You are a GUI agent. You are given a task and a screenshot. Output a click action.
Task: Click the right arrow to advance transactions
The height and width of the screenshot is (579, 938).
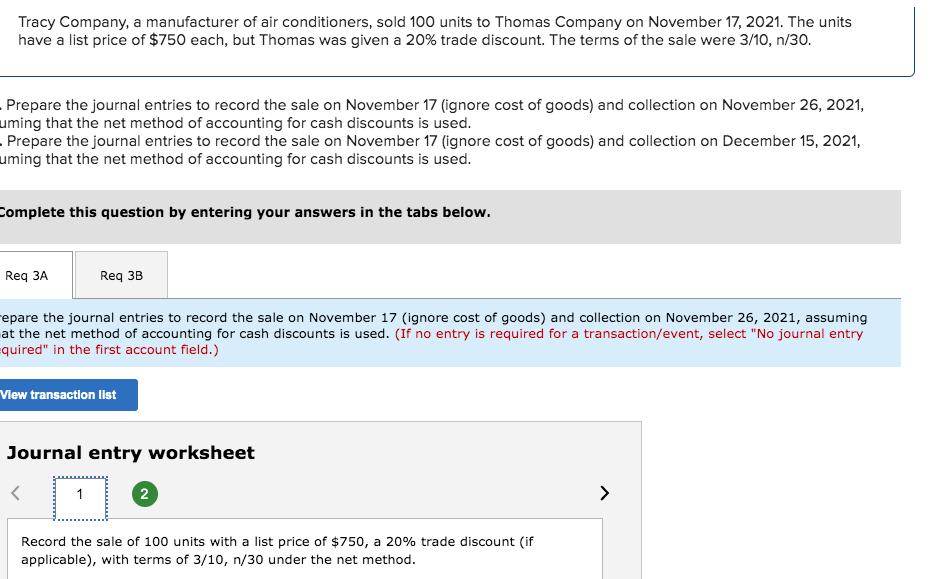click(x=604, y=492)
